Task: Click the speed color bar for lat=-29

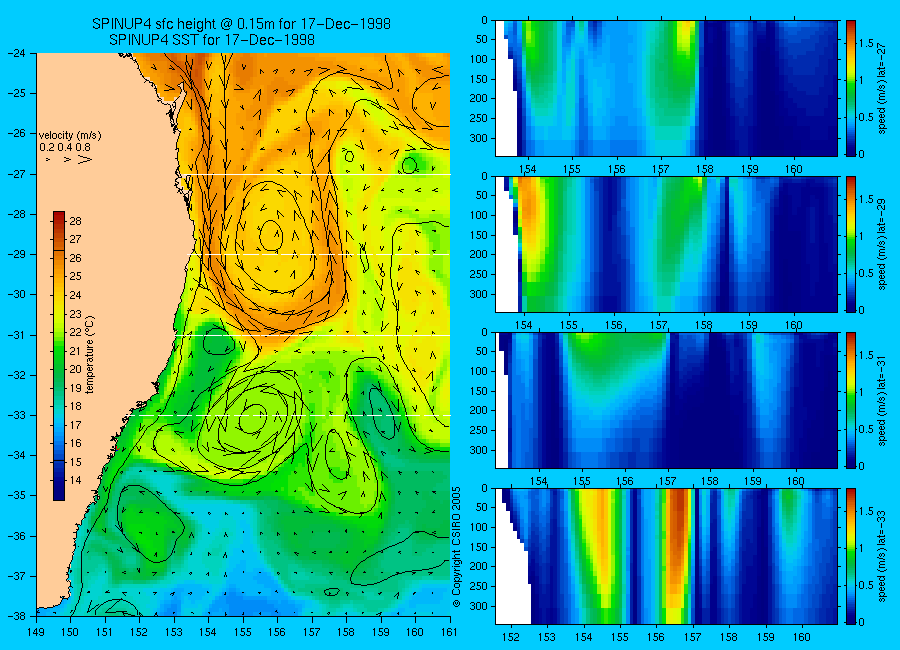Action: pyautogui.click(x=851, y=244)
